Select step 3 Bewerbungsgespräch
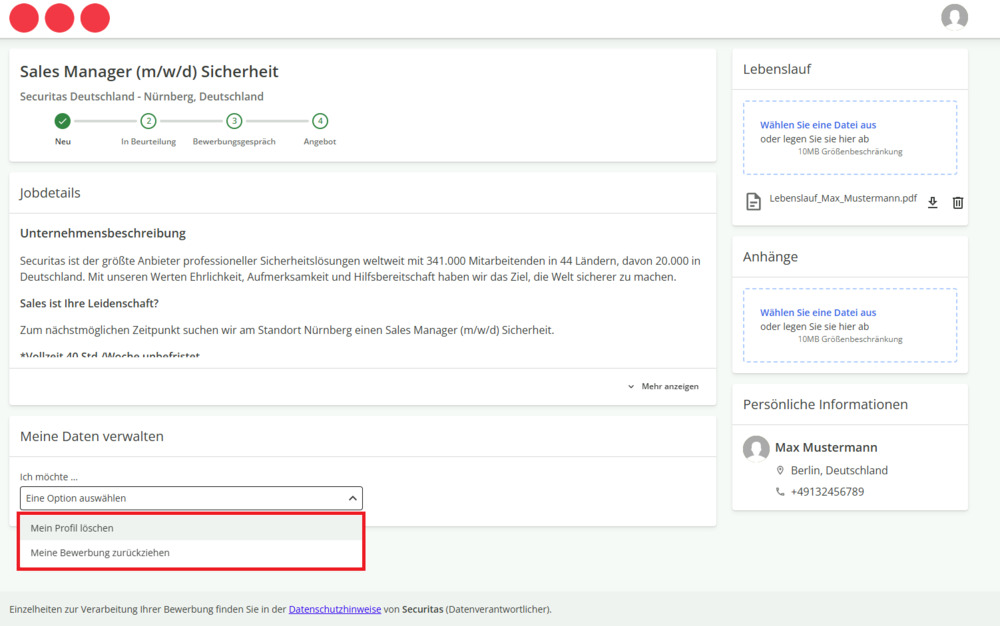1000x626 pixels. (x=234, y=121)
